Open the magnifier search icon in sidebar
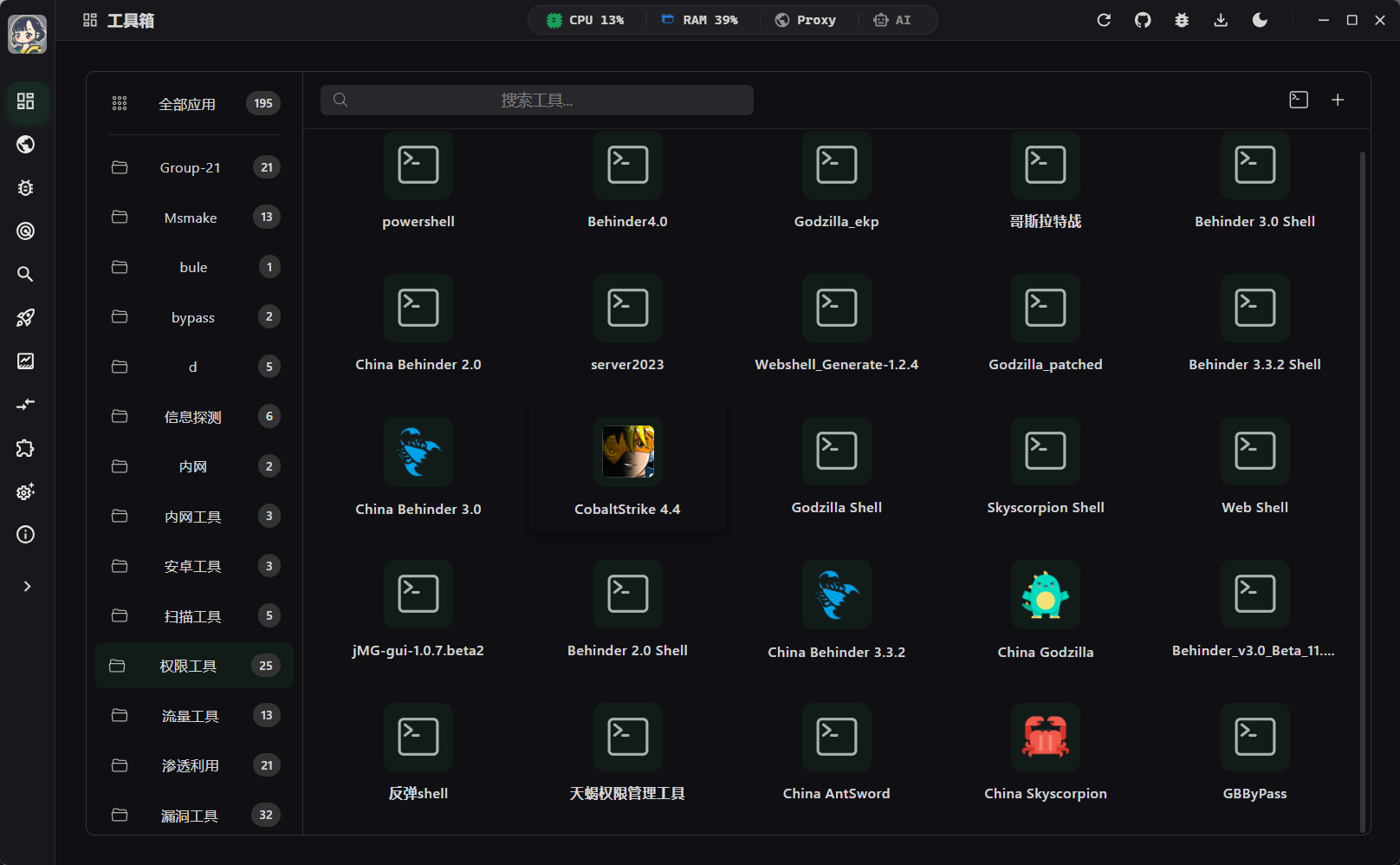 (26, 275)
